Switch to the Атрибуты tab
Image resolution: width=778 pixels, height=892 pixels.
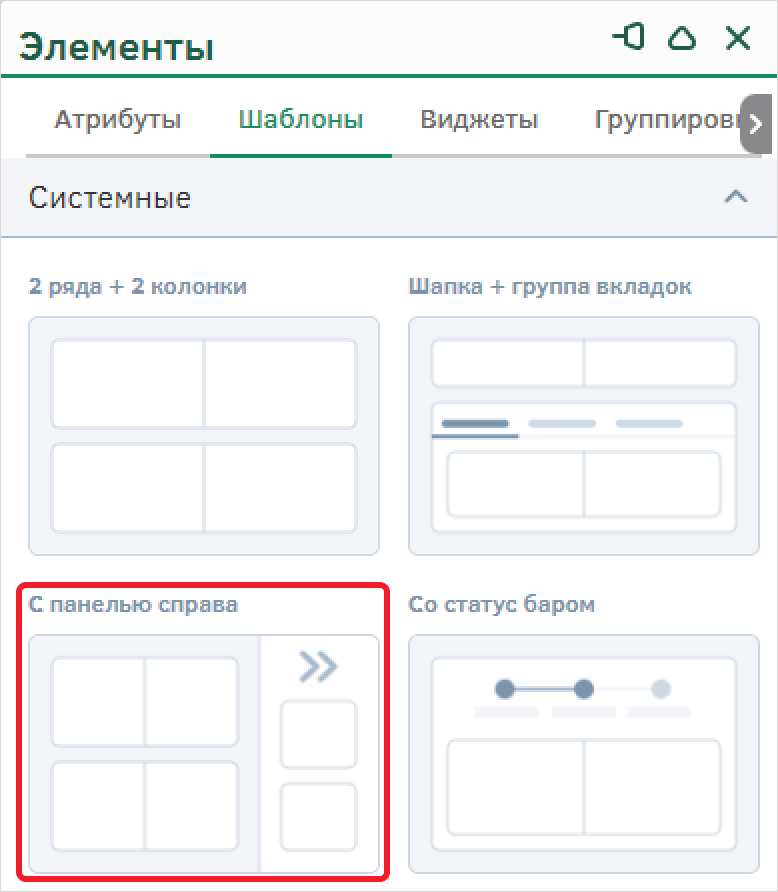point(118,120)
